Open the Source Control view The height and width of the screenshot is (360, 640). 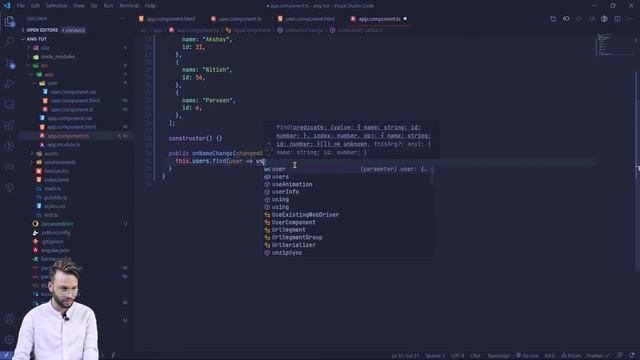[9, 64]
